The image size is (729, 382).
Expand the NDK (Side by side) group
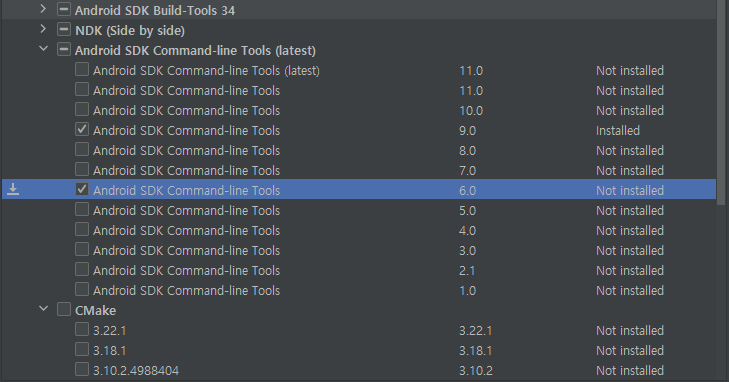pyautogui.click(x=43, y=29)
